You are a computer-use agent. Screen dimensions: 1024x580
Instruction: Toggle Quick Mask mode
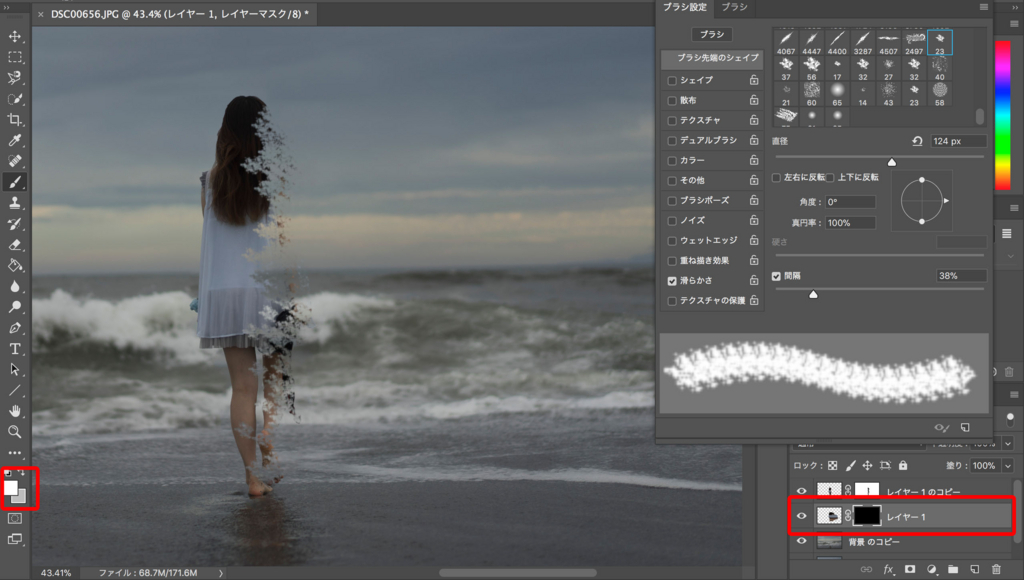tap(14, 519)
